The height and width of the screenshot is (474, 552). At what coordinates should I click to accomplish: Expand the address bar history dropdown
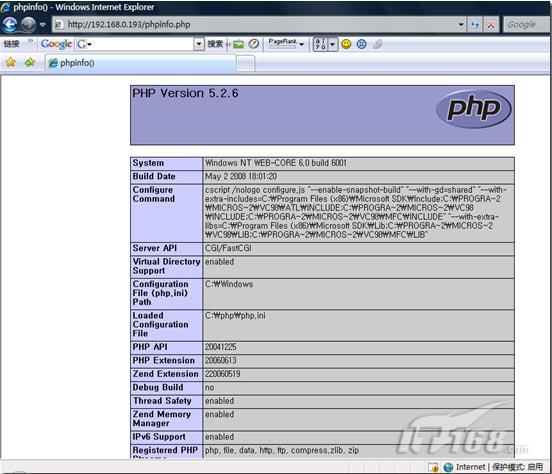461,25
